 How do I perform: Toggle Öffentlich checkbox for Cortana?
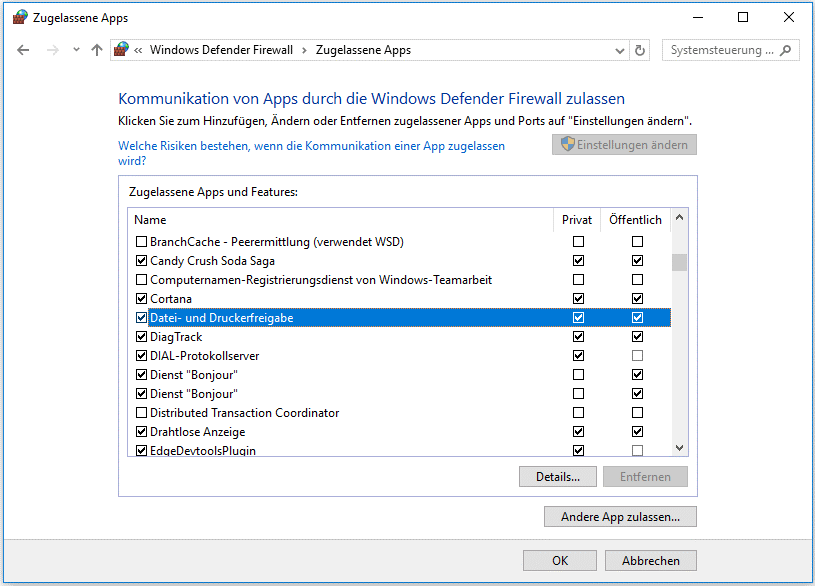click(637, 298)
